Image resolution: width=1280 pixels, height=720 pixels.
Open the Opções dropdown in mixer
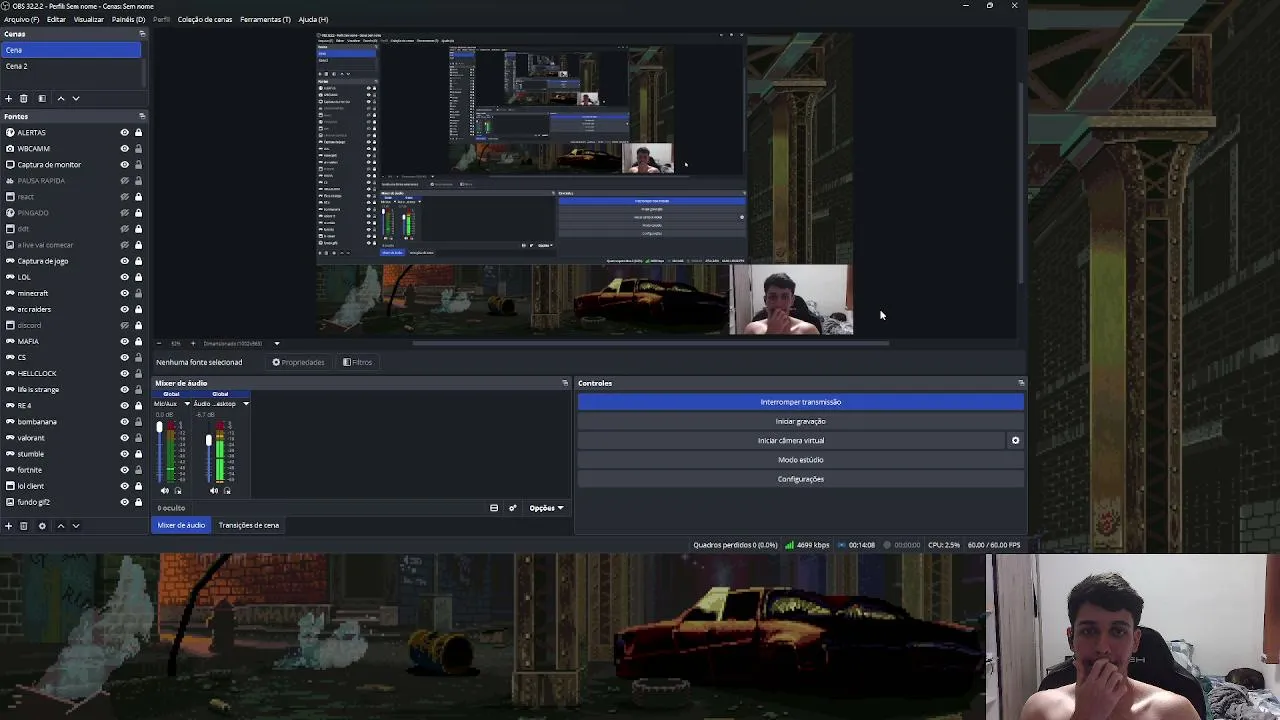[x=546, y=508]
